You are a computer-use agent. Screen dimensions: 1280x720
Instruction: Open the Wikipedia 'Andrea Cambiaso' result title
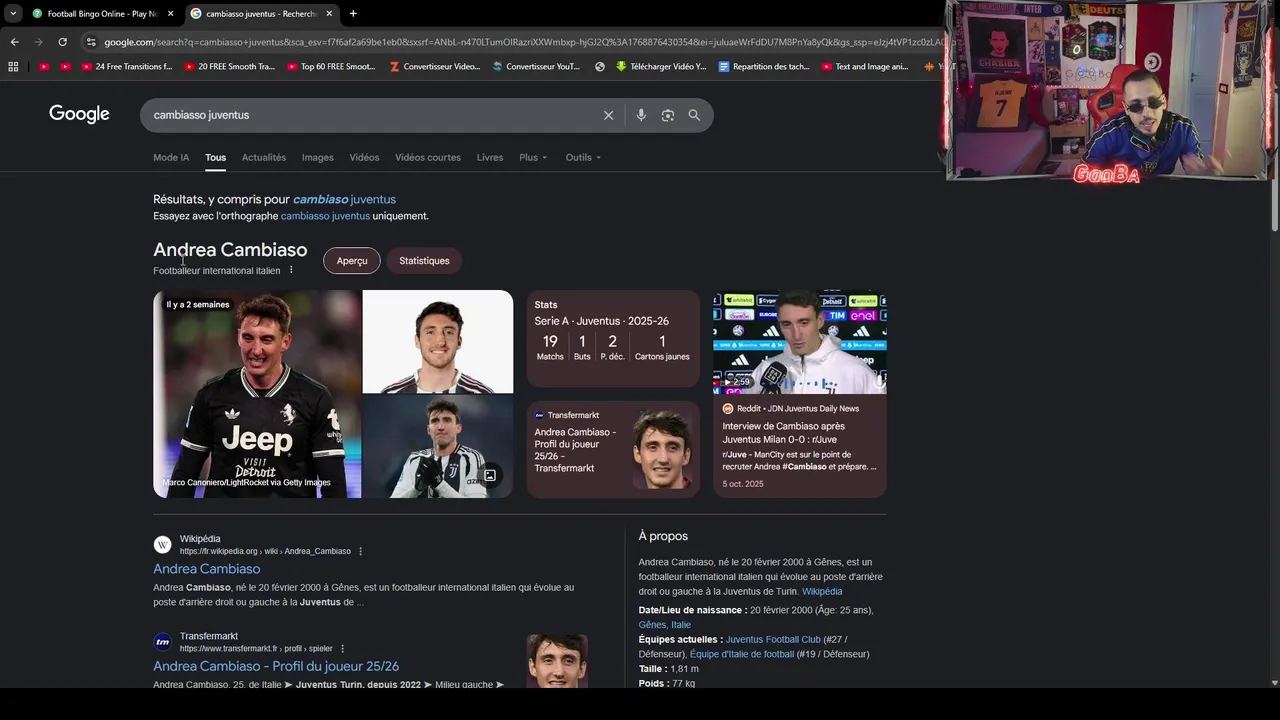click(x=207, y=569)
